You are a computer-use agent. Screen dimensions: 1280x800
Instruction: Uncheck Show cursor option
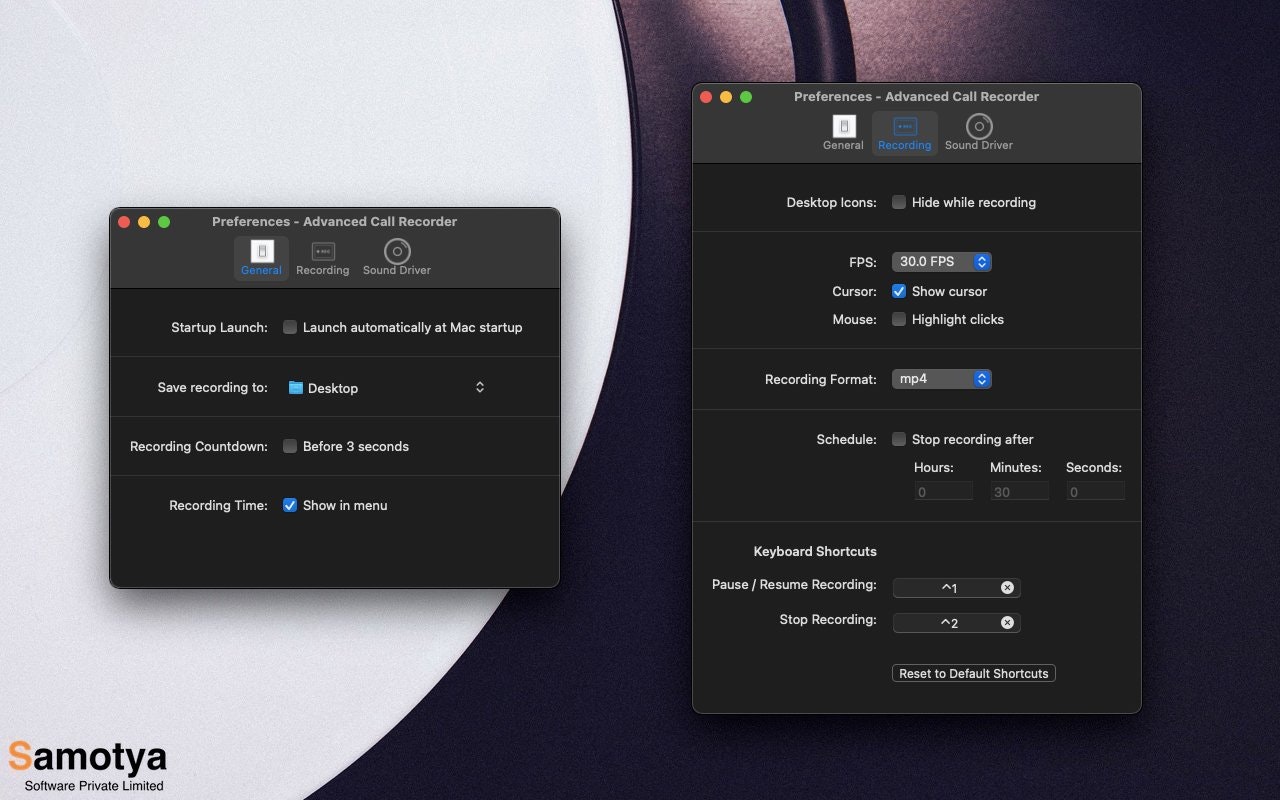point(899,291)
